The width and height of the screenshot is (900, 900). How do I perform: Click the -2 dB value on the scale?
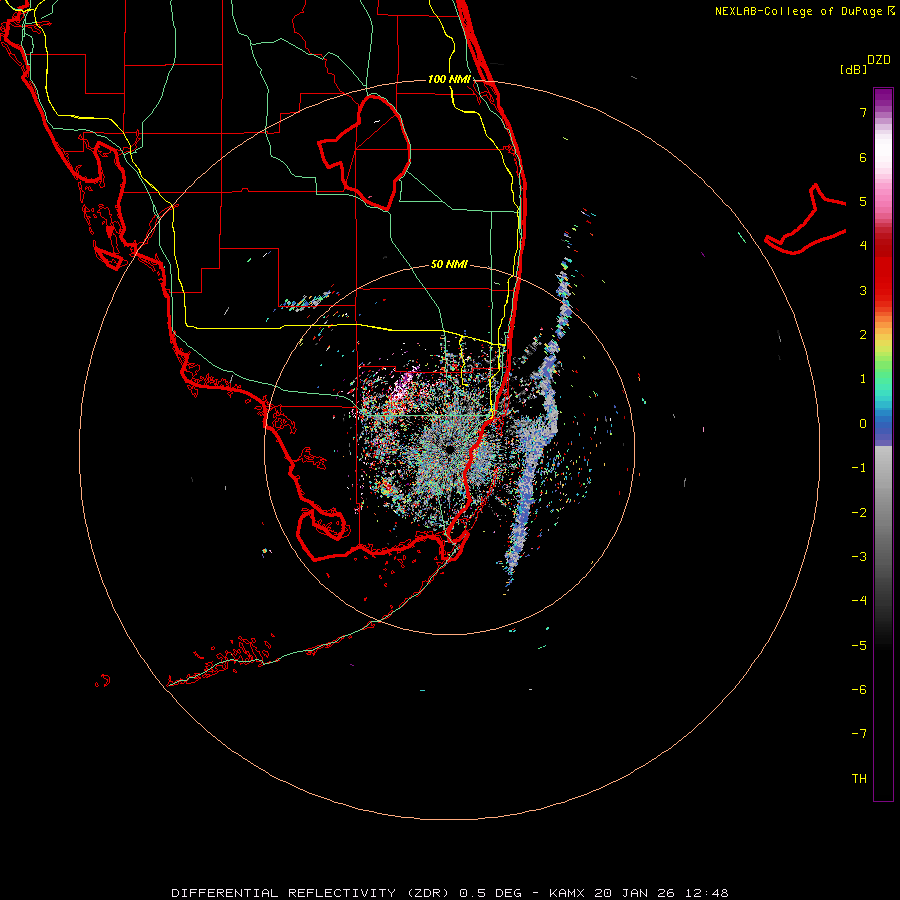click(859, 513)
